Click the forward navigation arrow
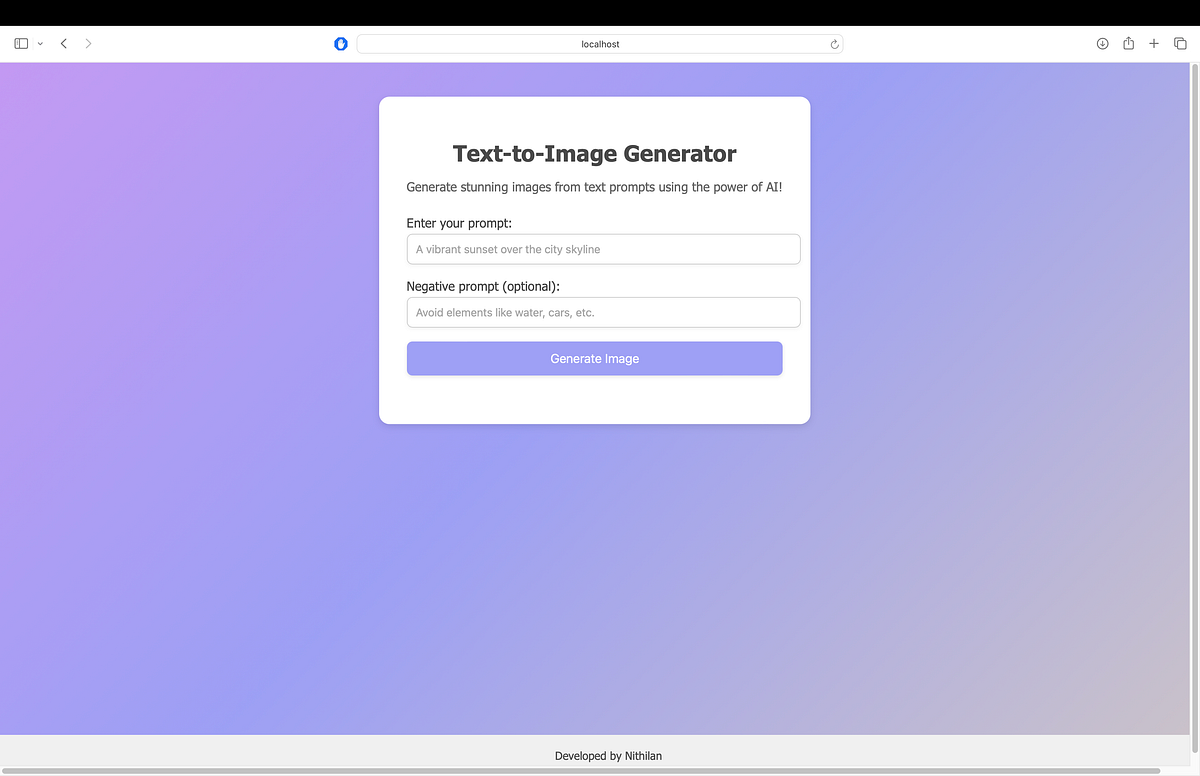The height and width of the screenshot is (776, 1200). pos(88,43)
